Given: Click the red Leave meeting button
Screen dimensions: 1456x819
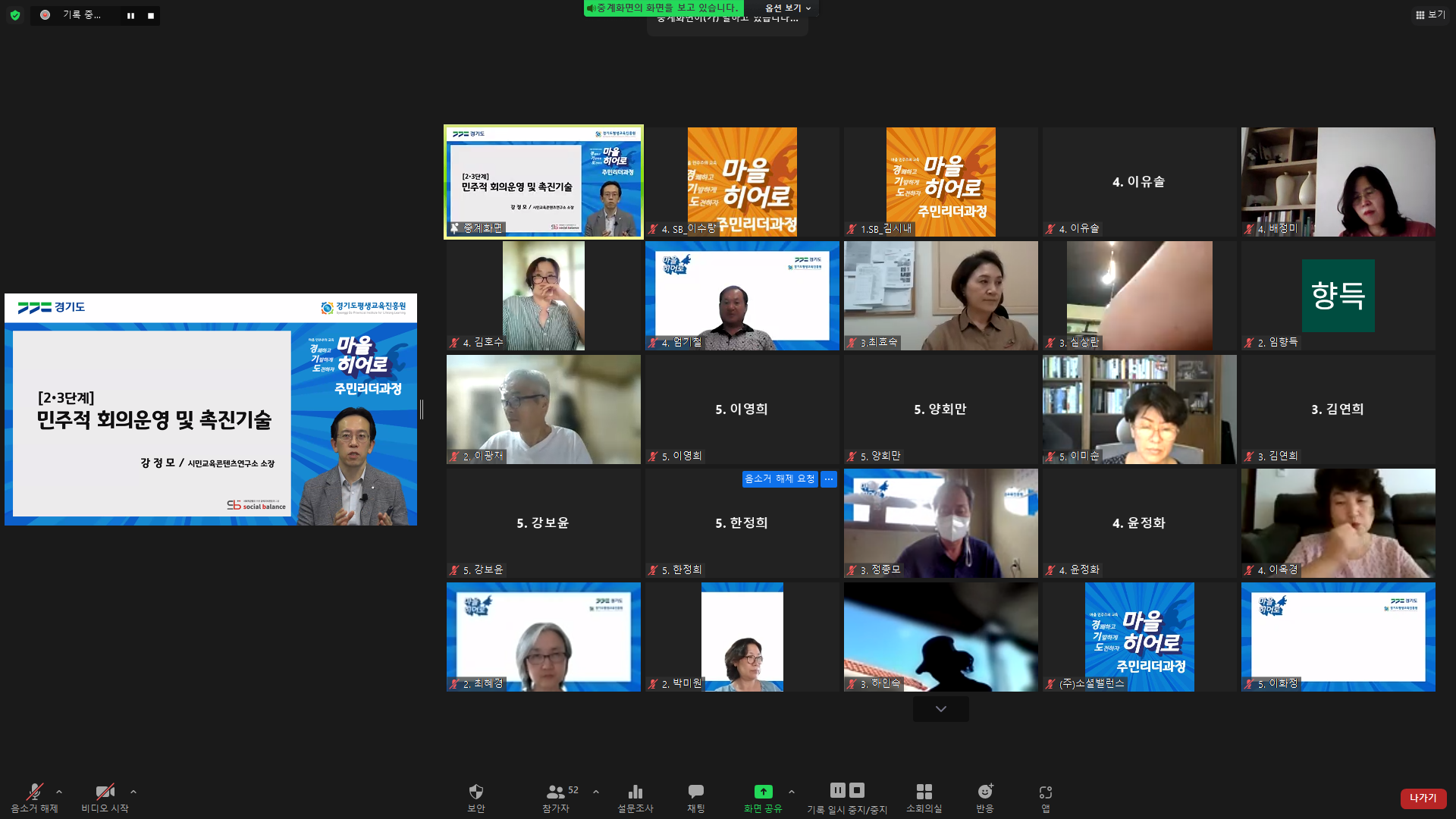Looking at the screenshot, I should point(1423,798).
